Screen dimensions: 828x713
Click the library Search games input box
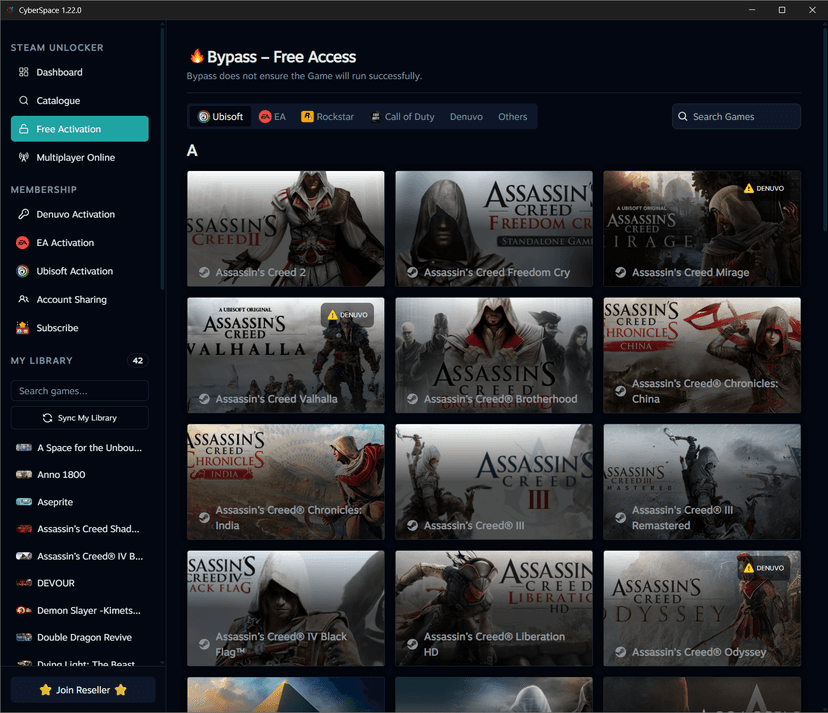click(79, 391)
